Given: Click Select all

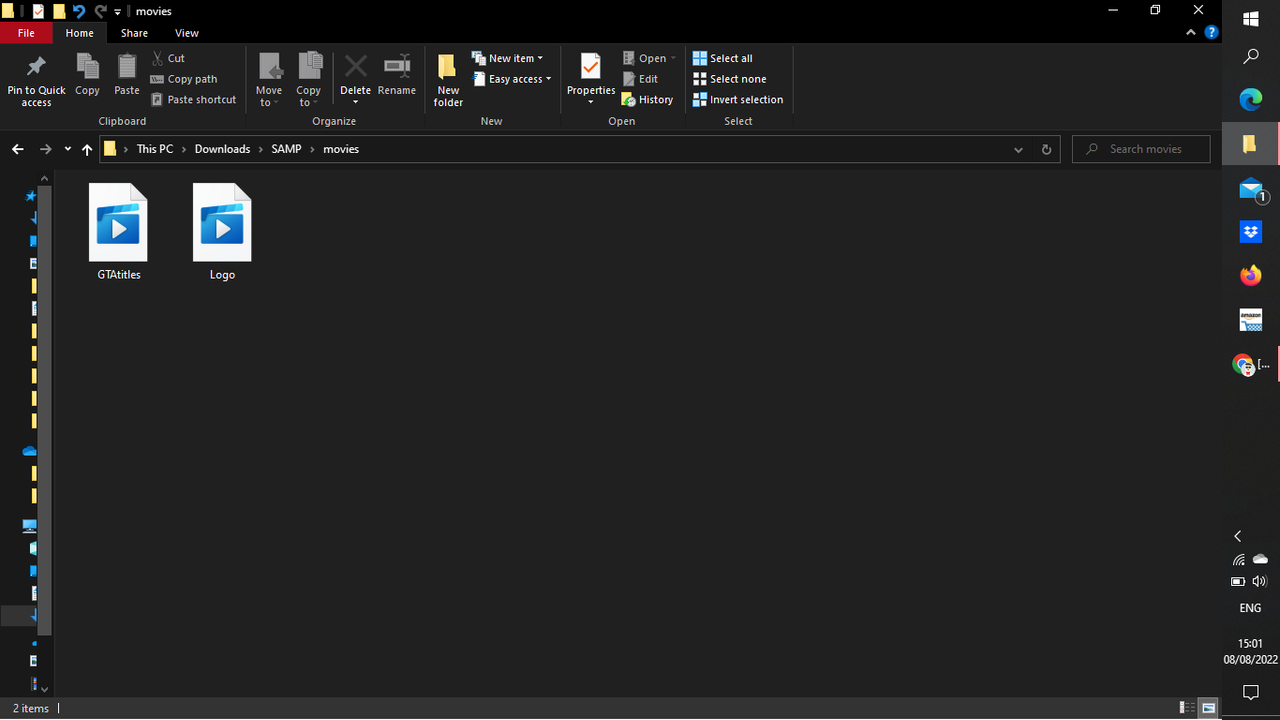Looking at the screenshot, I should point(723,58).
